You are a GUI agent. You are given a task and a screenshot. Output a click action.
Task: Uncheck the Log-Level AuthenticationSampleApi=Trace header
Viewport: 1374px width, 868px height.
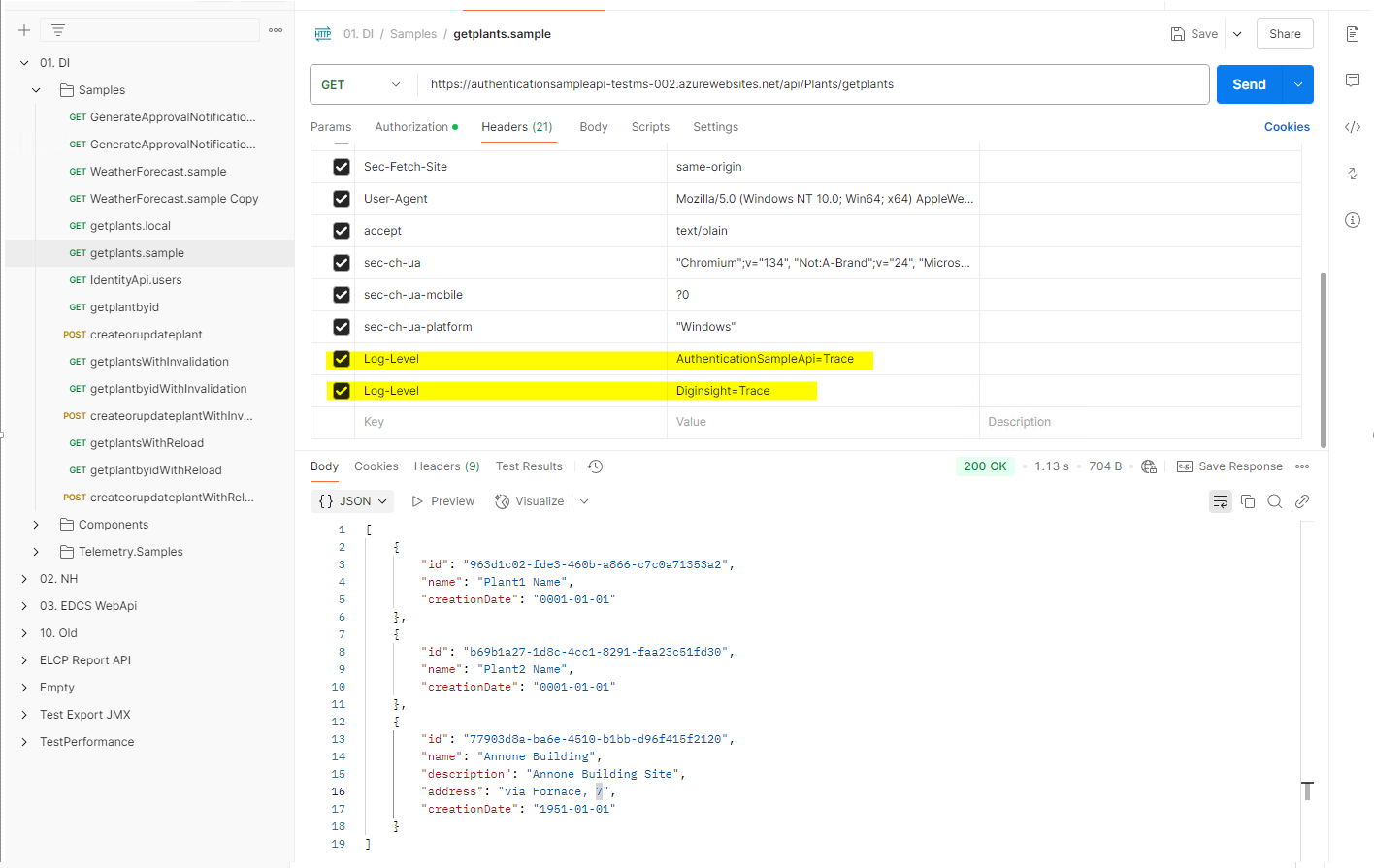[342, 359]
